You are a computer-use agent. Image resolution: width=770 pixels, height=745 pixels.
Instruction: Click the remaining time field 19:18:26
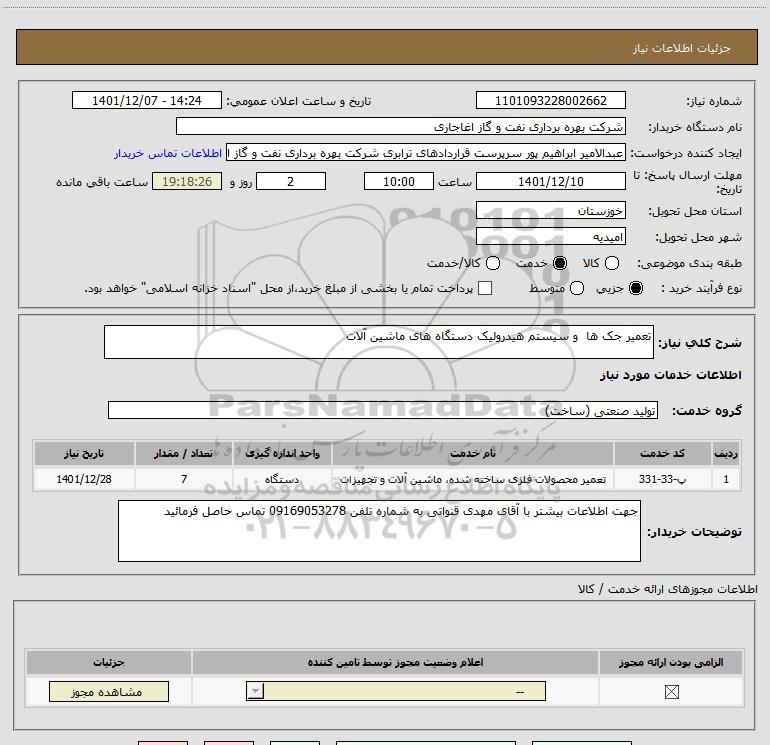[x=187, y=182]
